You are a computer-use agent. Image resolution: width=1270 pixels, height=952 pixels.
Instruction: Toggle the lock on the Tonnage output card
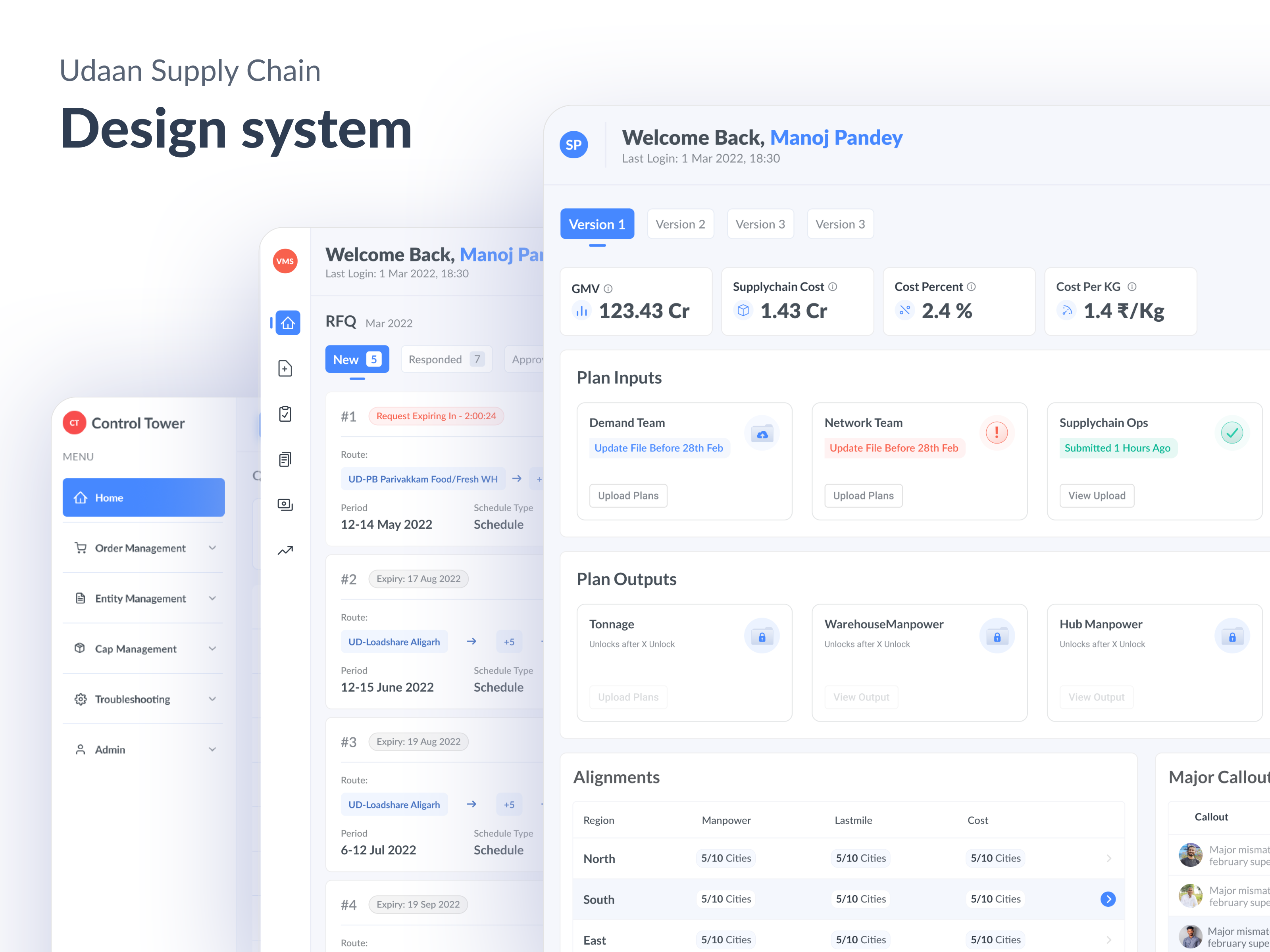tap(762, 635)
